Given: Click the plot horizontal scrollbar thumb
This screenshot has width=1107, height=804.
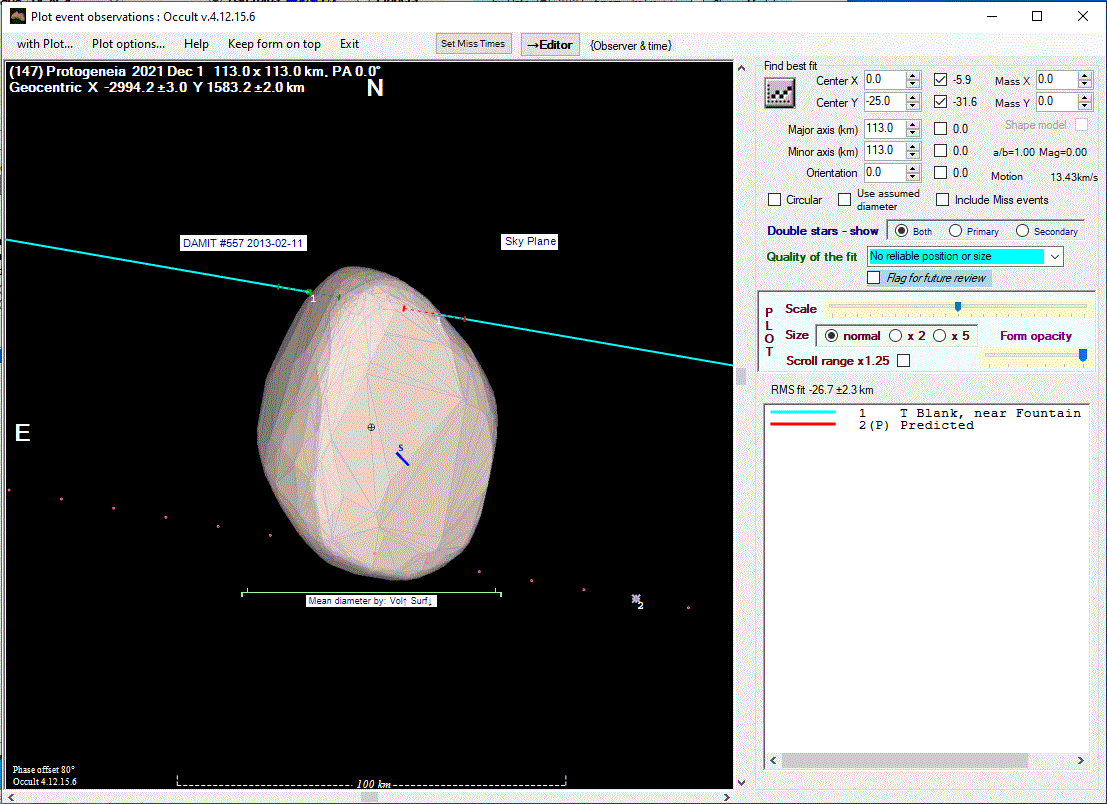Looking at the screenshot, I should [x=369, y=796].
